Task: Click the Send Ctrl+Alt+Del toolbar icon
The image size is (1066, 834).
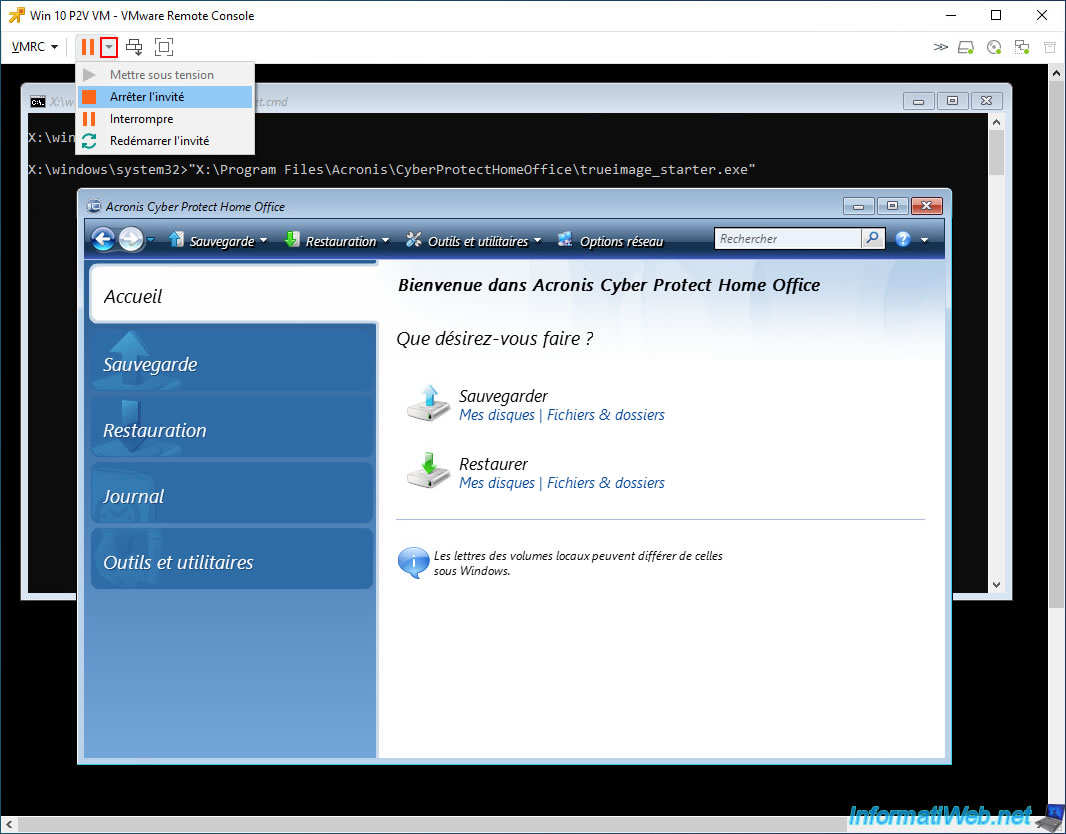Action: tap(135, 47)
